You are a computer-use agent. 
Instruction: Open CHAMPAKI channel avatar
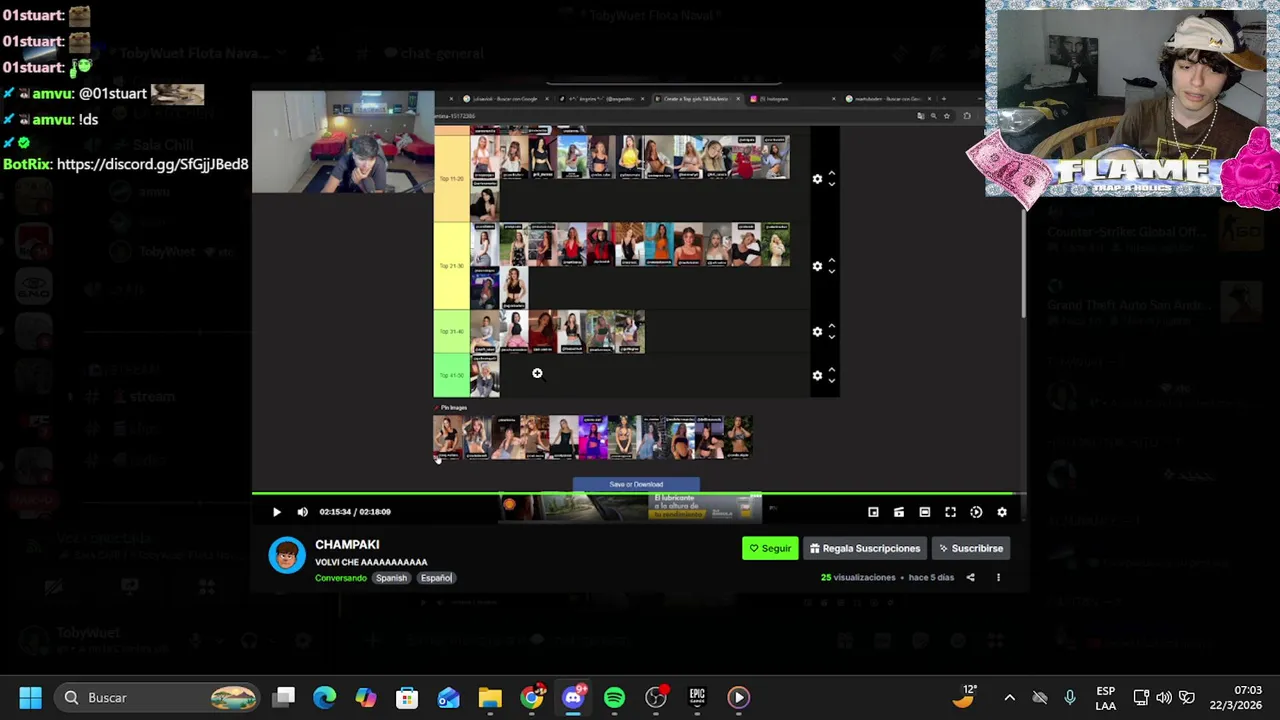(x=287, y=555)
